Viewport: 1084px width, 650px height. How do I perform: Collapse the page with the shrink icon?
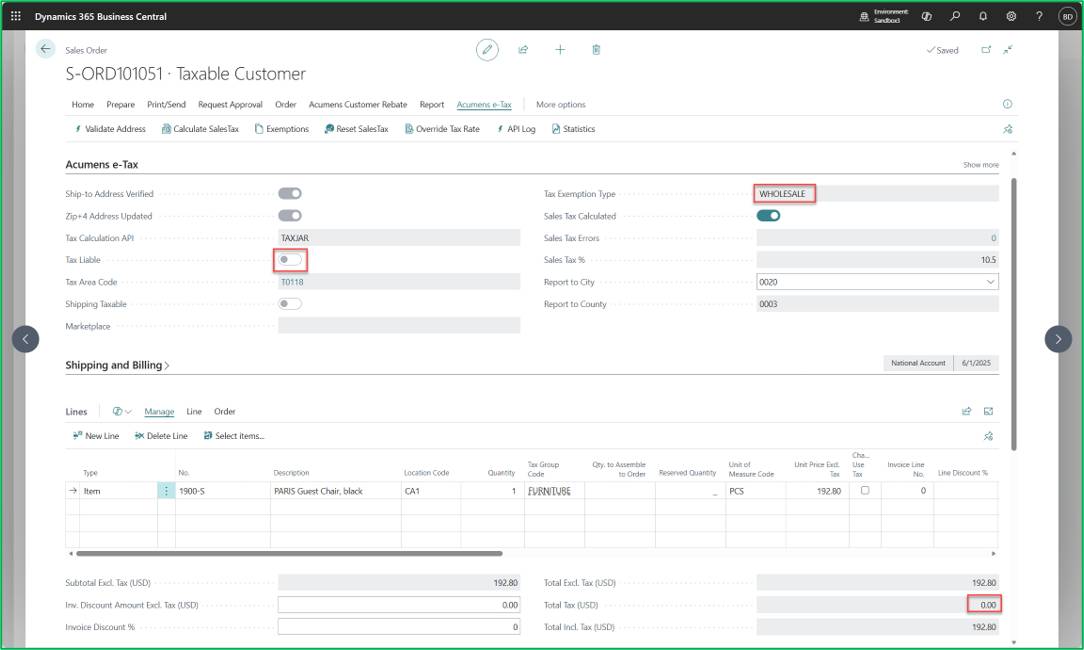coord(1009,50)
